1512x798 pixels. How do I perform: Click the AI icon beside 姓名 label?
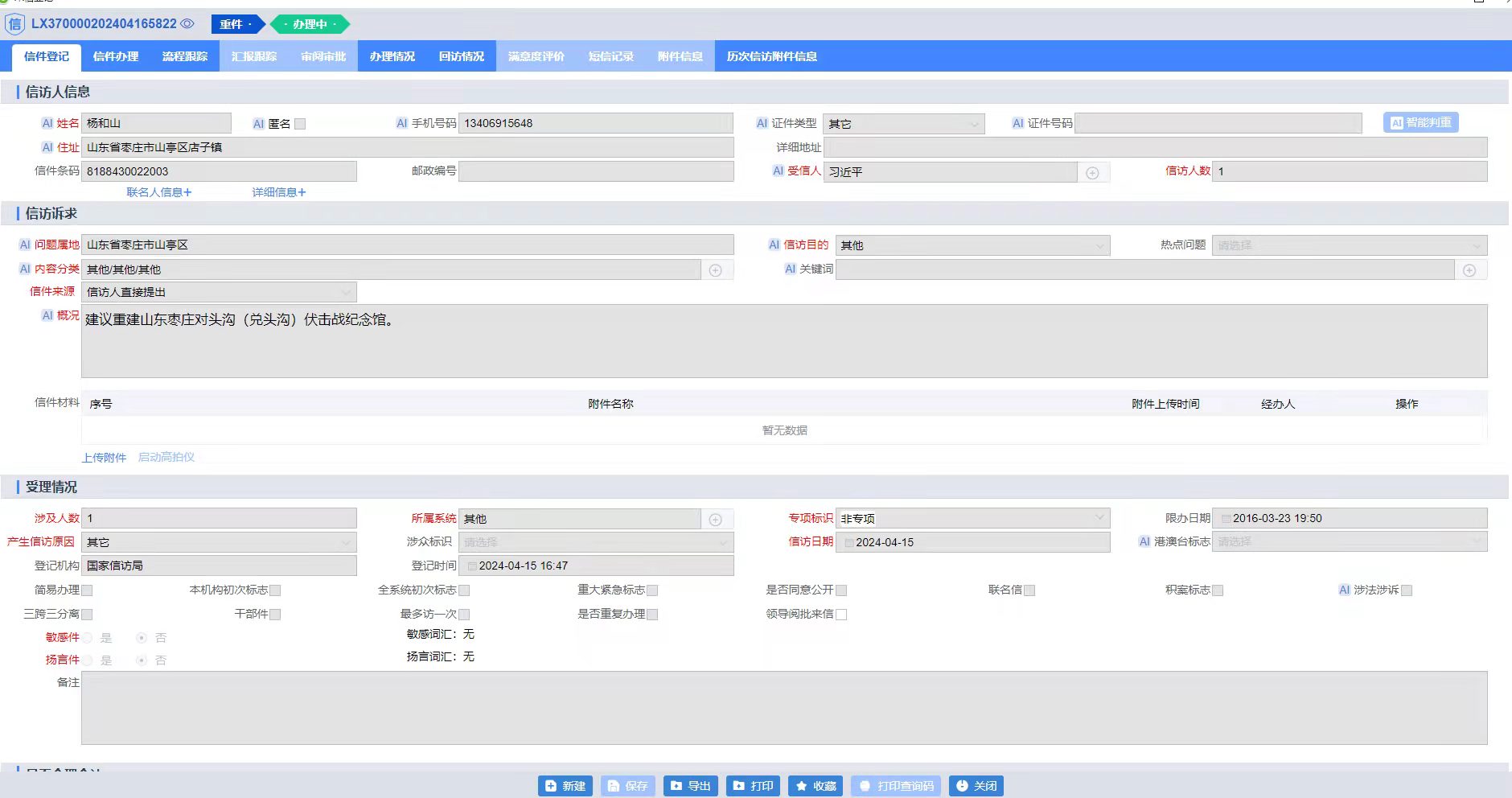pyautogui.click(x=47, y=123)
